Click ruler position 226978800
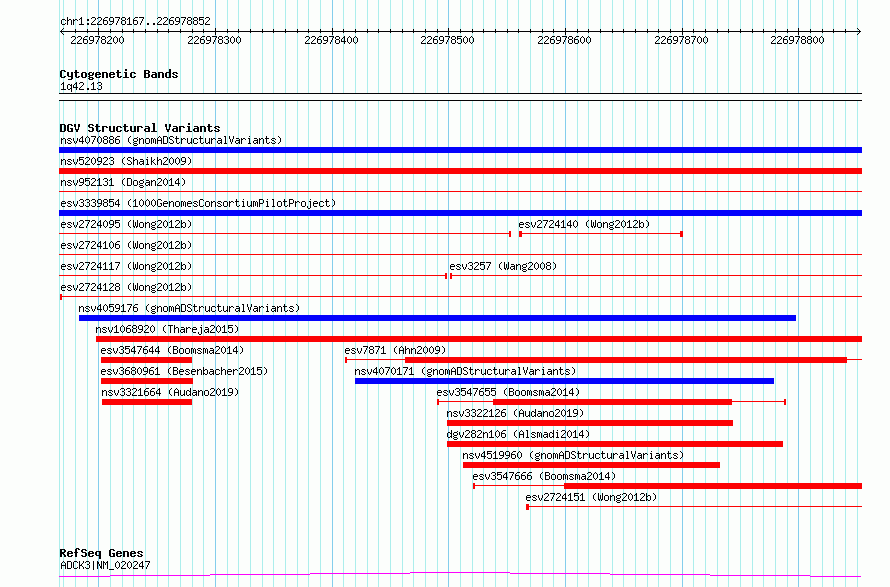This screenshot has height=587, width=890. pyautogui.click(x=797, y=40)
